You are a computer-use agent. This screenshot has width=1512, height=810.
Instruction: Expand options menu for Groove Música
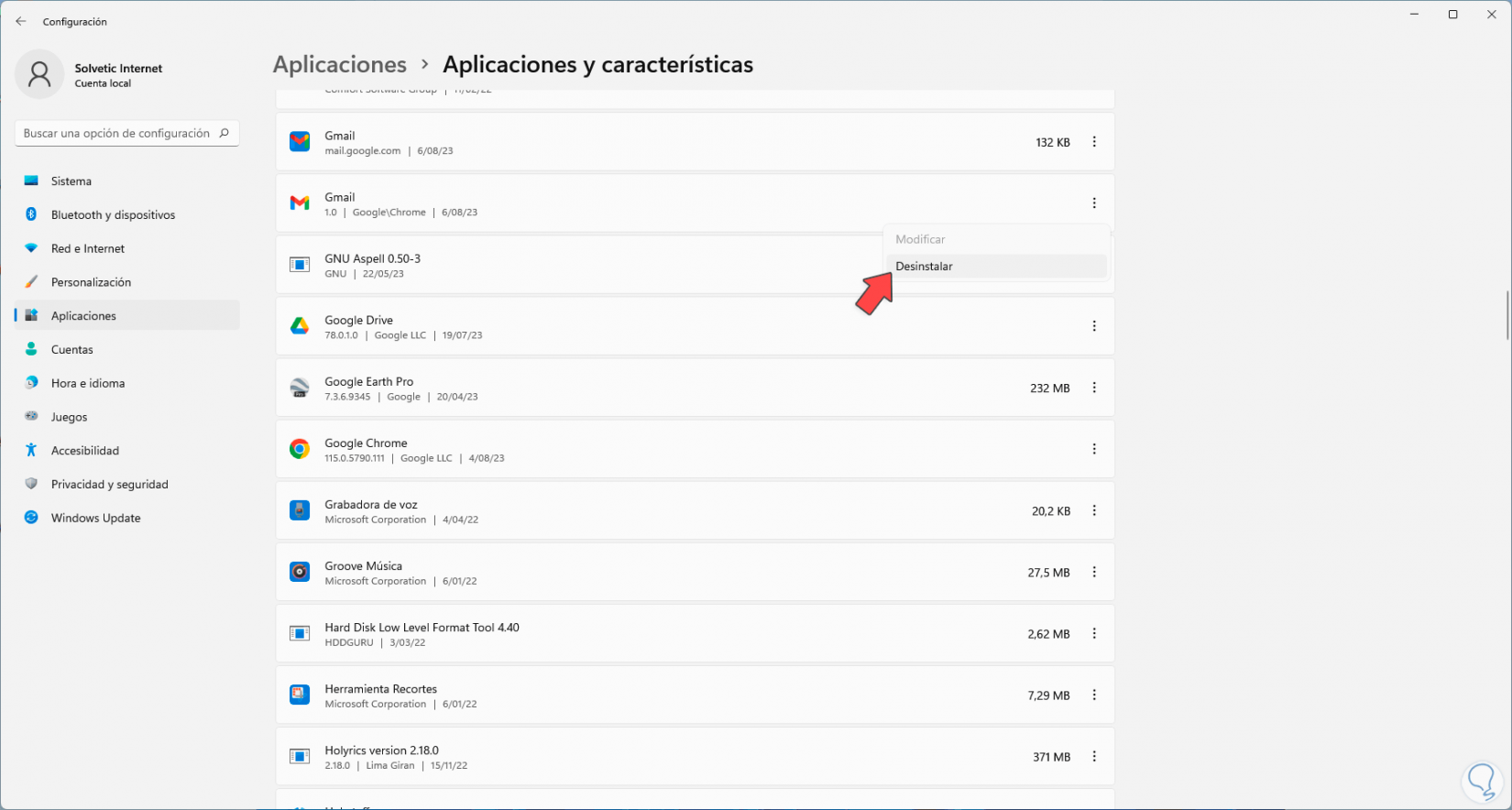tap(1094, 572)
